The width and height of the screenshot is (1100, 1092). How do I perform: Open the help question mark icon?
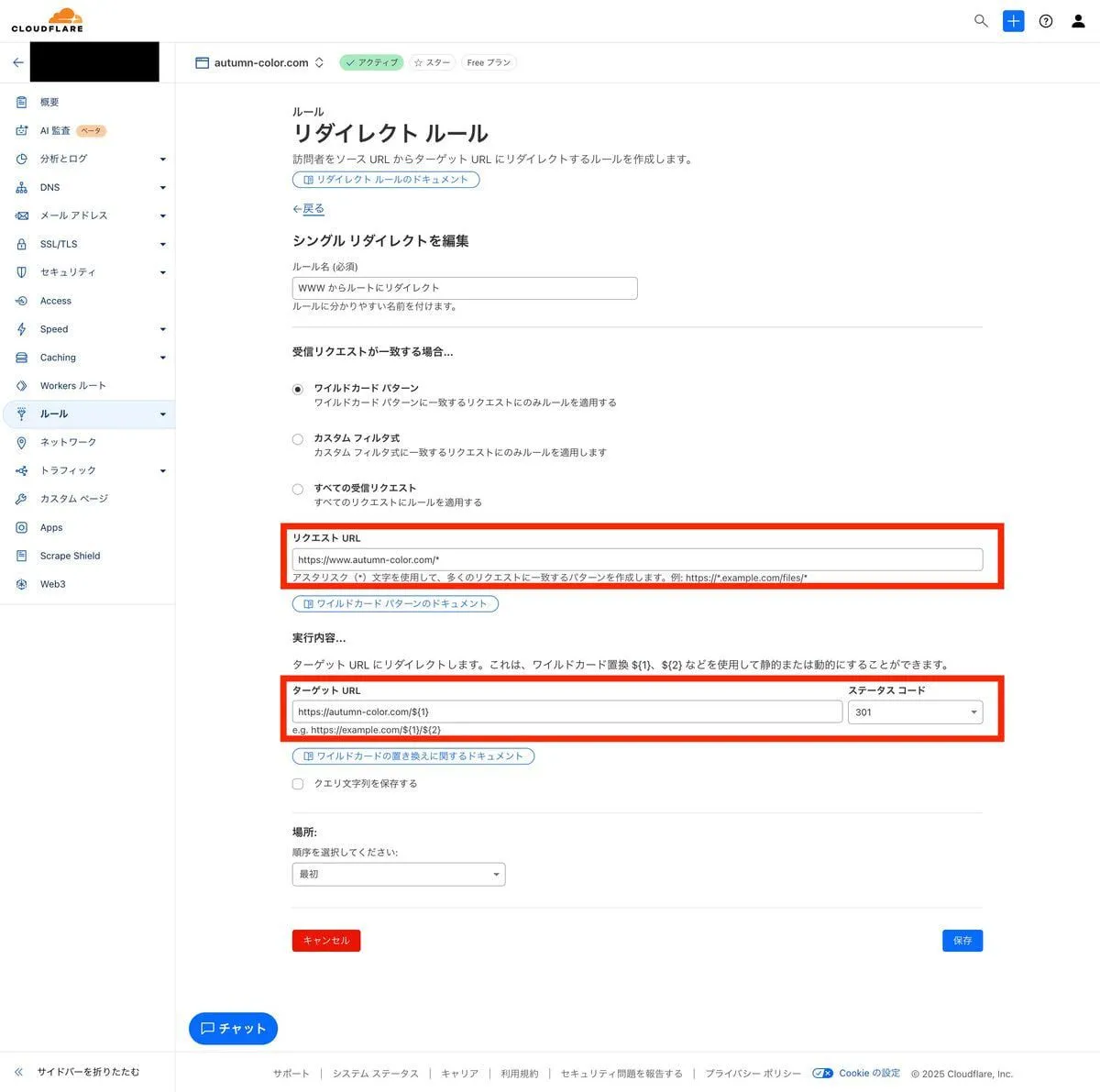click(x=1046, y=21)
